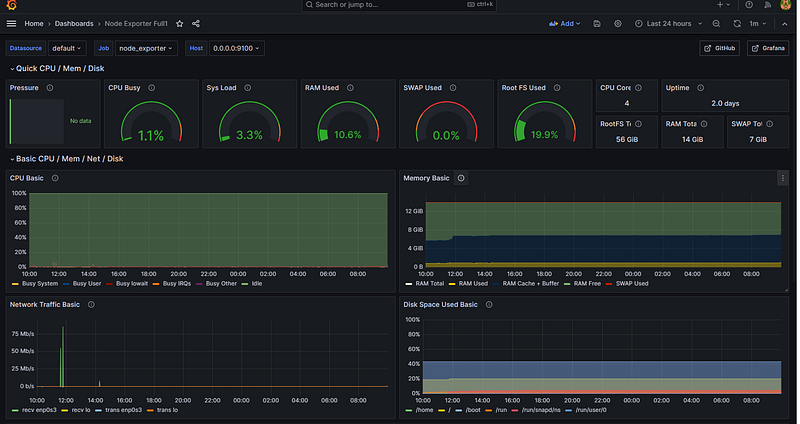Go to Dashboards breadcrumb
This screenshot has height=424, width=800.
(x=74, y=23)
